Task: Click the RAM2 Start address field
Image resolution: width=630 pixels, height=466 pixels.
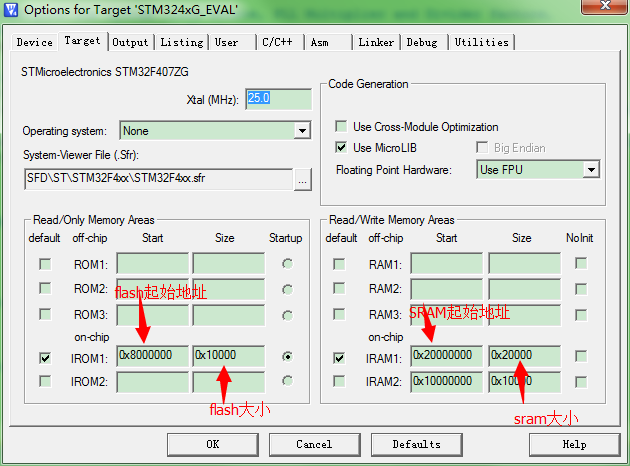Action: click(x=447, y=289)
